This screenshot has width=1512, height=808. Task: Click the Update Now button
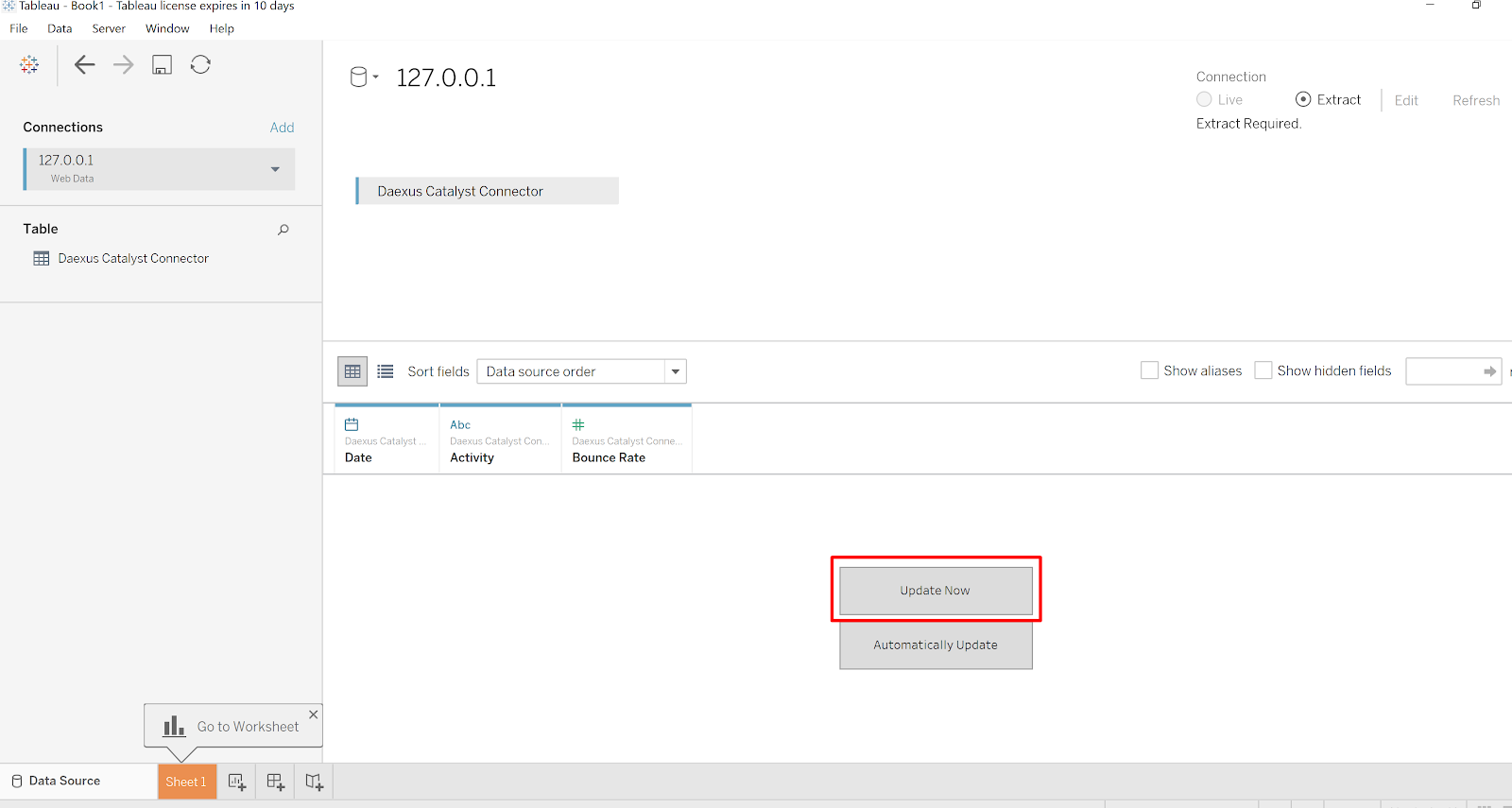pyautogui.click(x=936, y=591)
